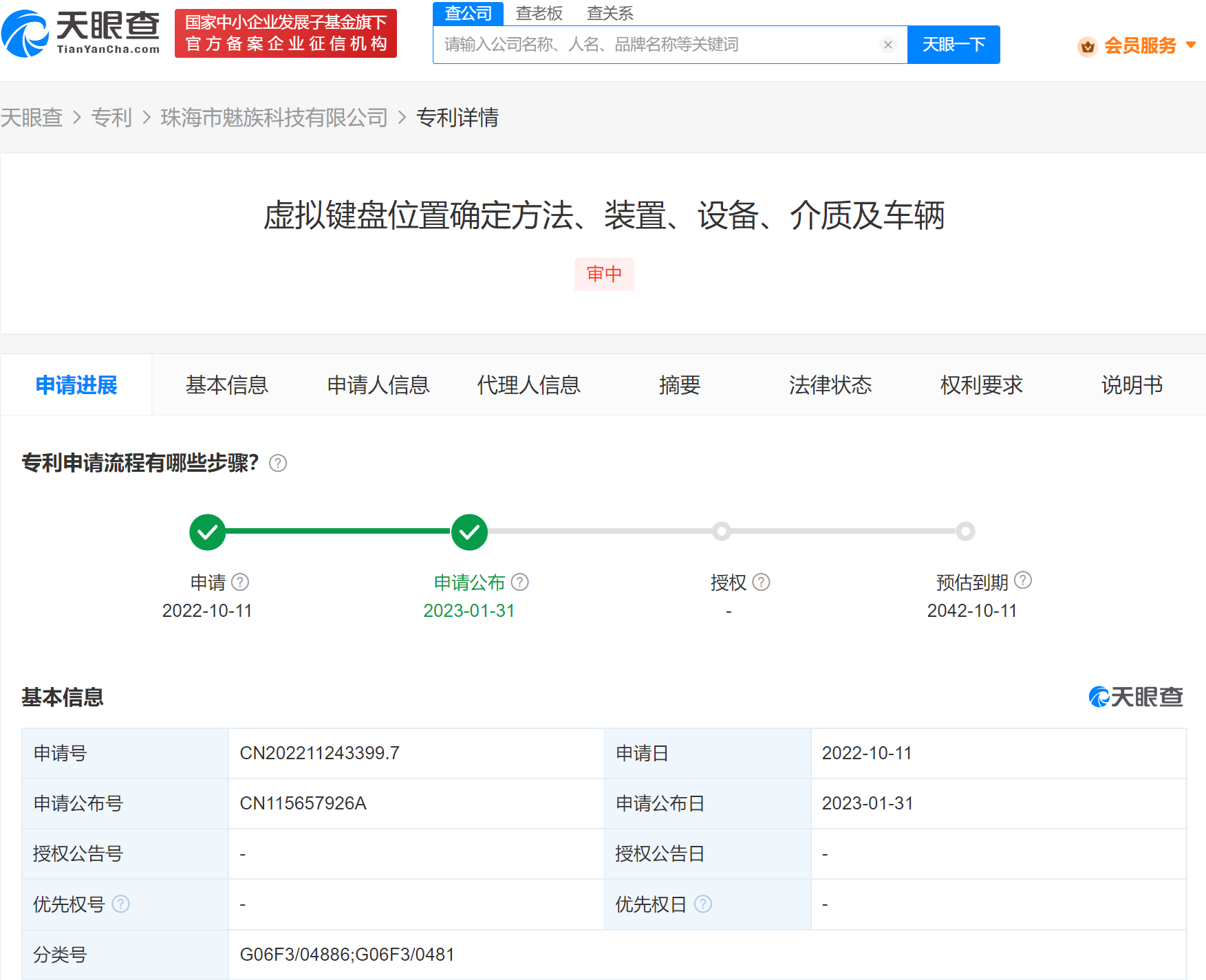Click the 申请 progress step checkmark
This screenshot has height=980, width=1206.
(x=207, y=531)
